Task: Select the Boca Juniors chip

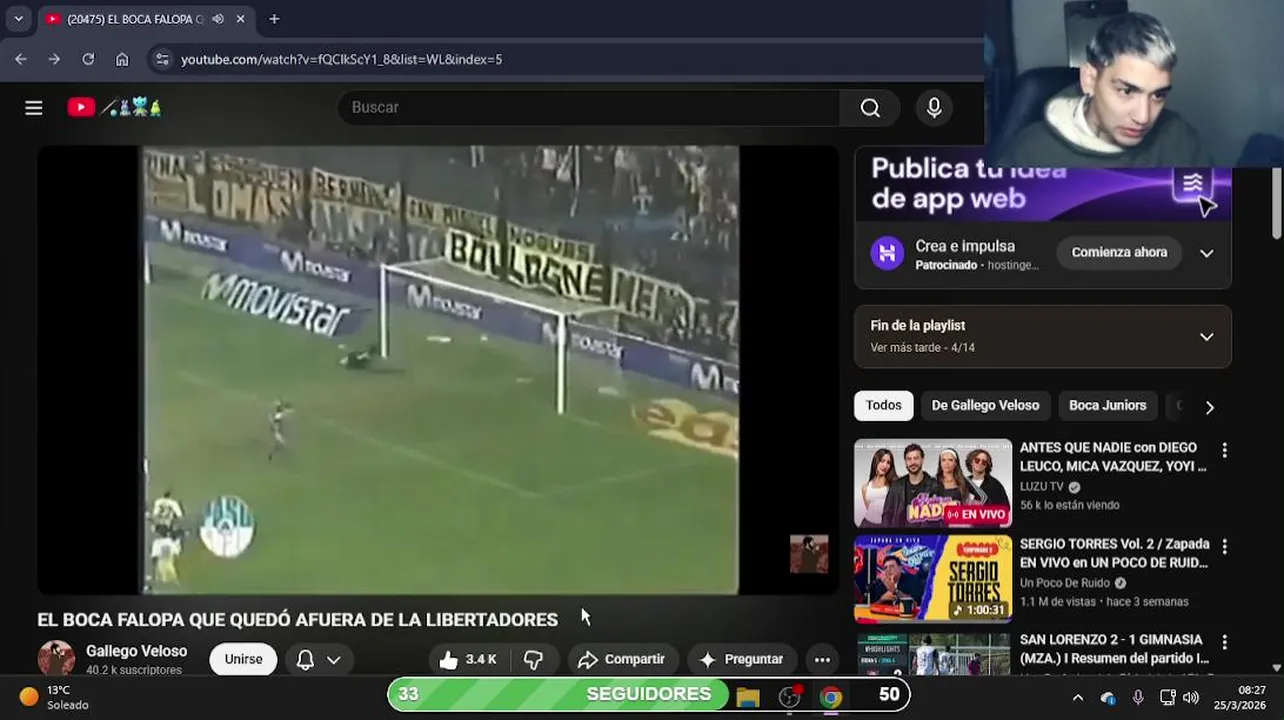Action: point(1107,405)
